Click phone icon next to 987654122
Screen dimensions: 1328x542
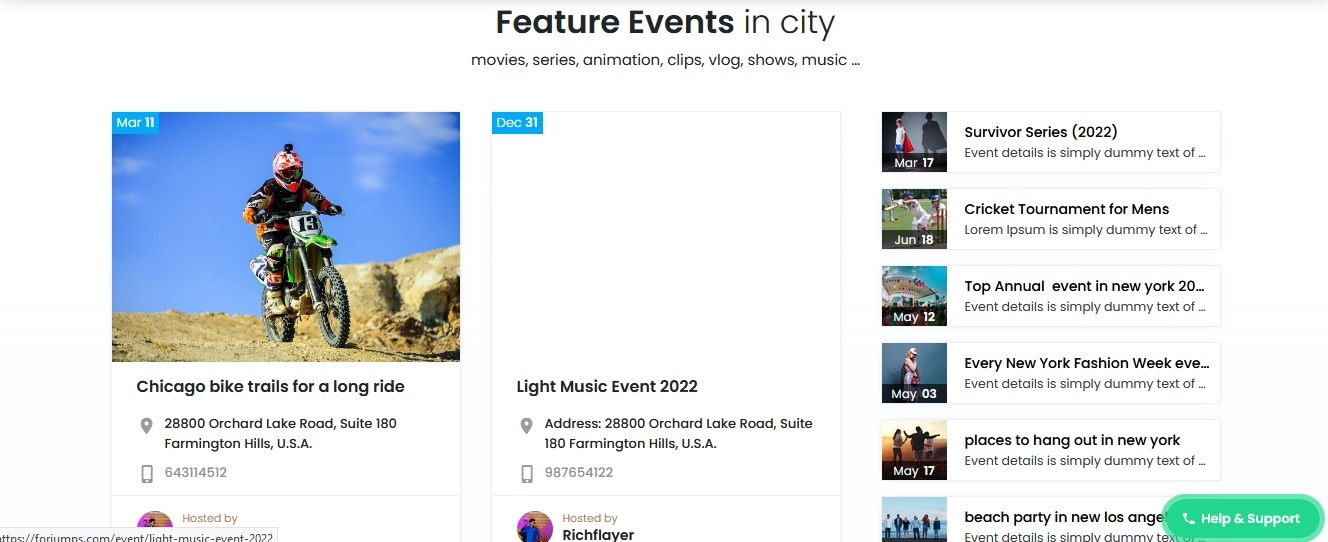coord(526,473)
